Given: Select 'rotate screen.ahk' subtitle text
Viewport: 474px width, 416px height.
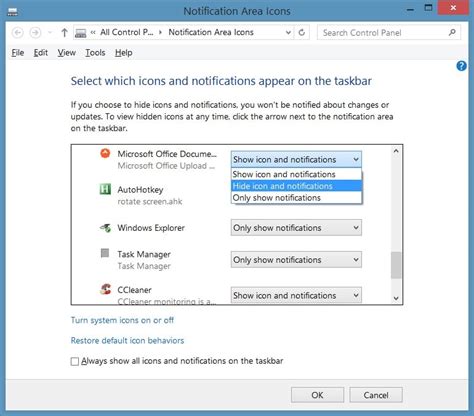Looking at the screenshot, I should (150, 202).
